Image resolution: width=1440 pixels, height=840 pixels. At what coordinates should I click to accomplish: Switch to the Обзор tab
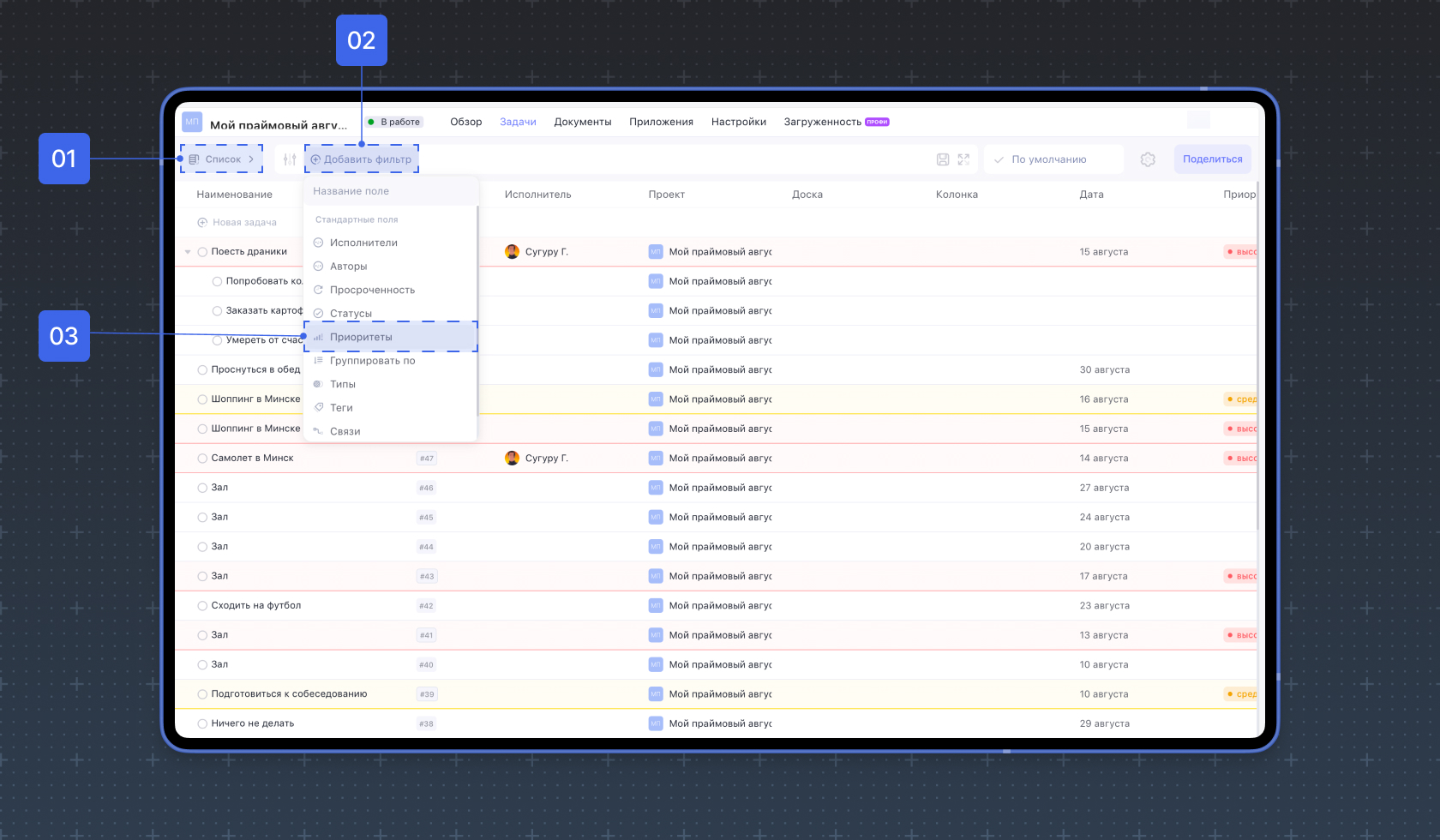pos(466,122)
